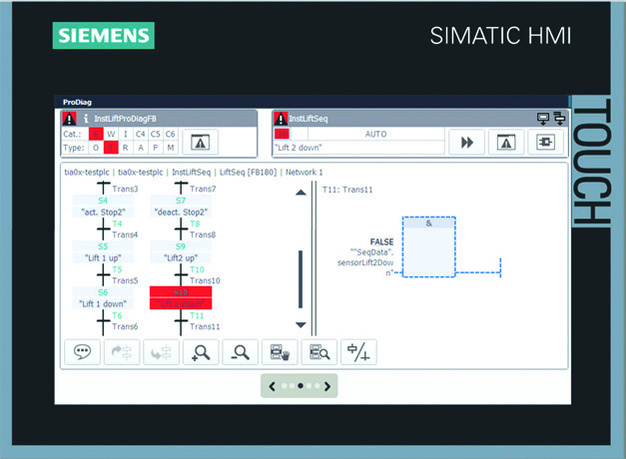Toggle the red E category cell
The height and width of the screenshot is (459, 626).
click(96, 134)
